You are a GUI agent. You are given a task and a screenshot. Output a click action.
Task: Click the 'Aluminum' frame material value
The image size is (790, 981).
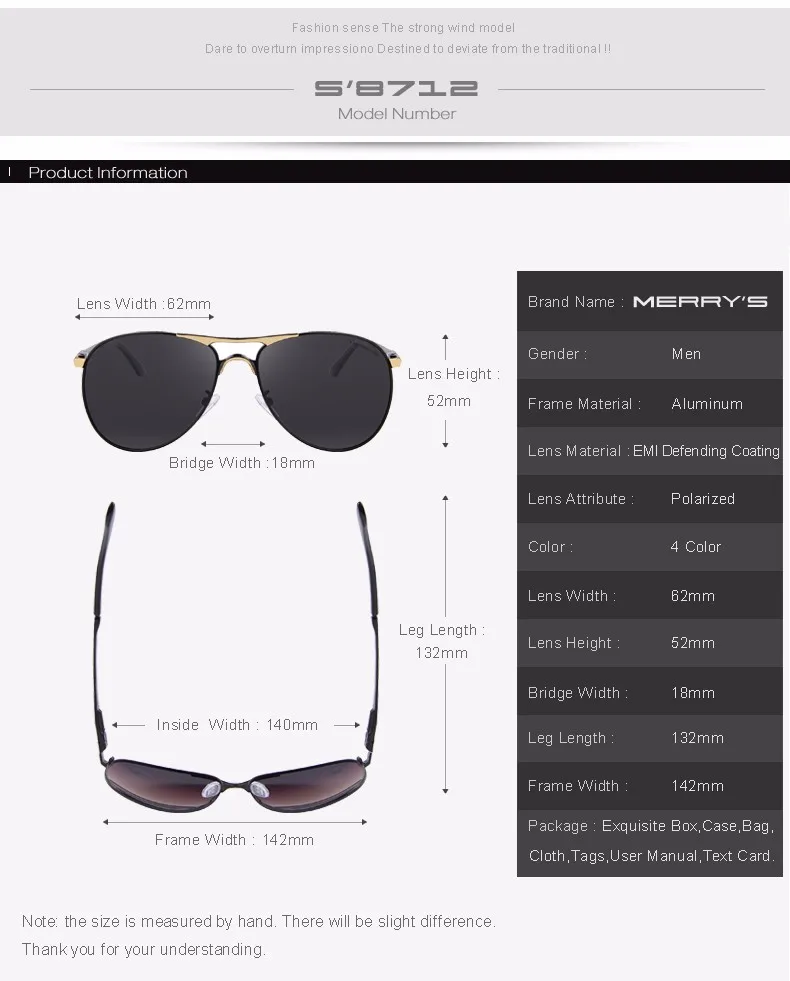click(707, 404)
